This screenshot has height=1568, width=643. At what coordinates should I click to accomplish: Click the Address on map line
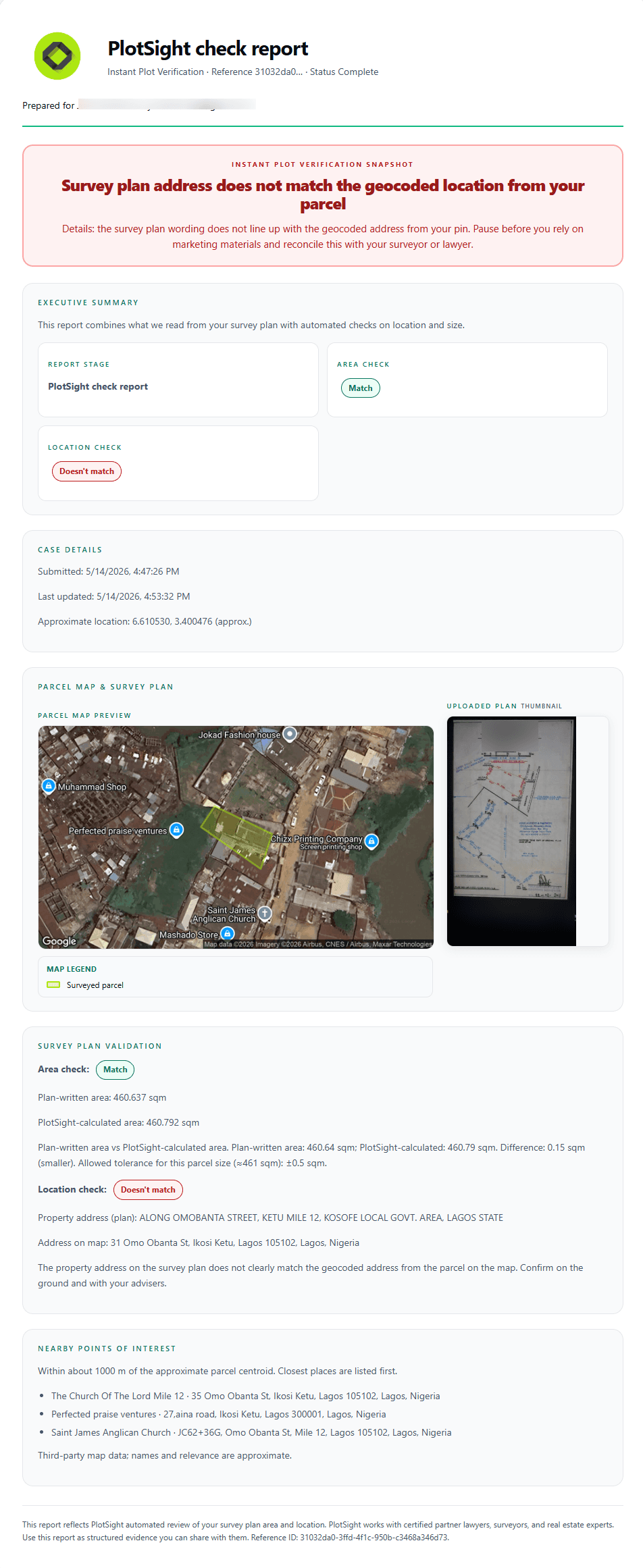click(199, 1243)
